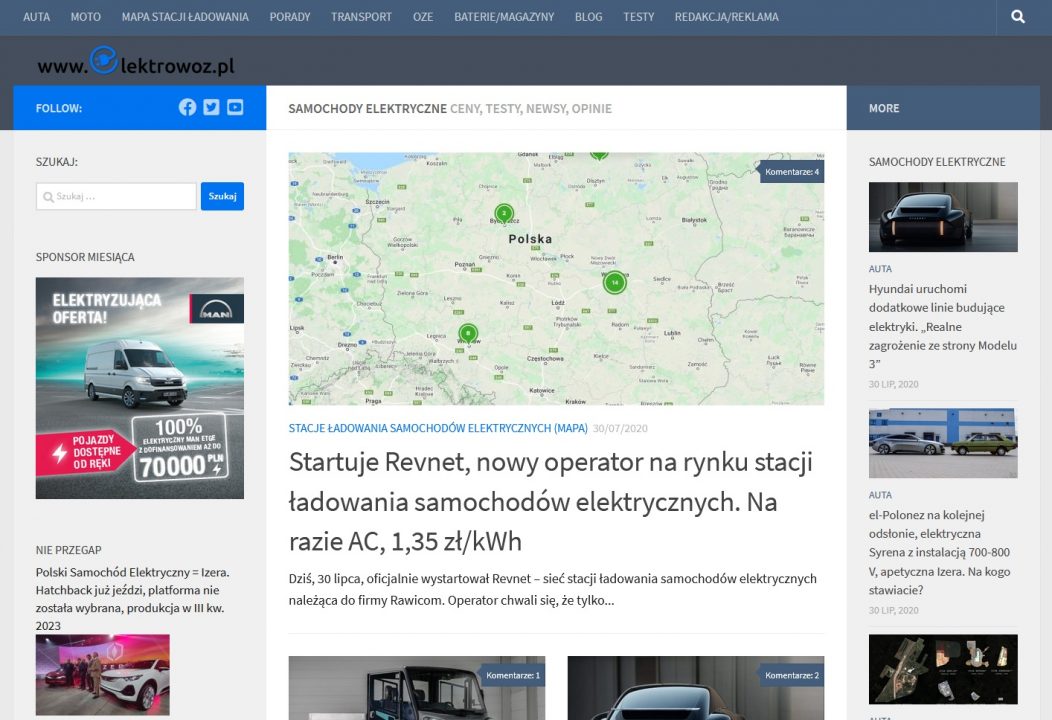The width and height of the screenshot is (1052, 720).
Task: Click date 30 LIP, 2020 under el-Polonez article
Action: click(894, 611)
